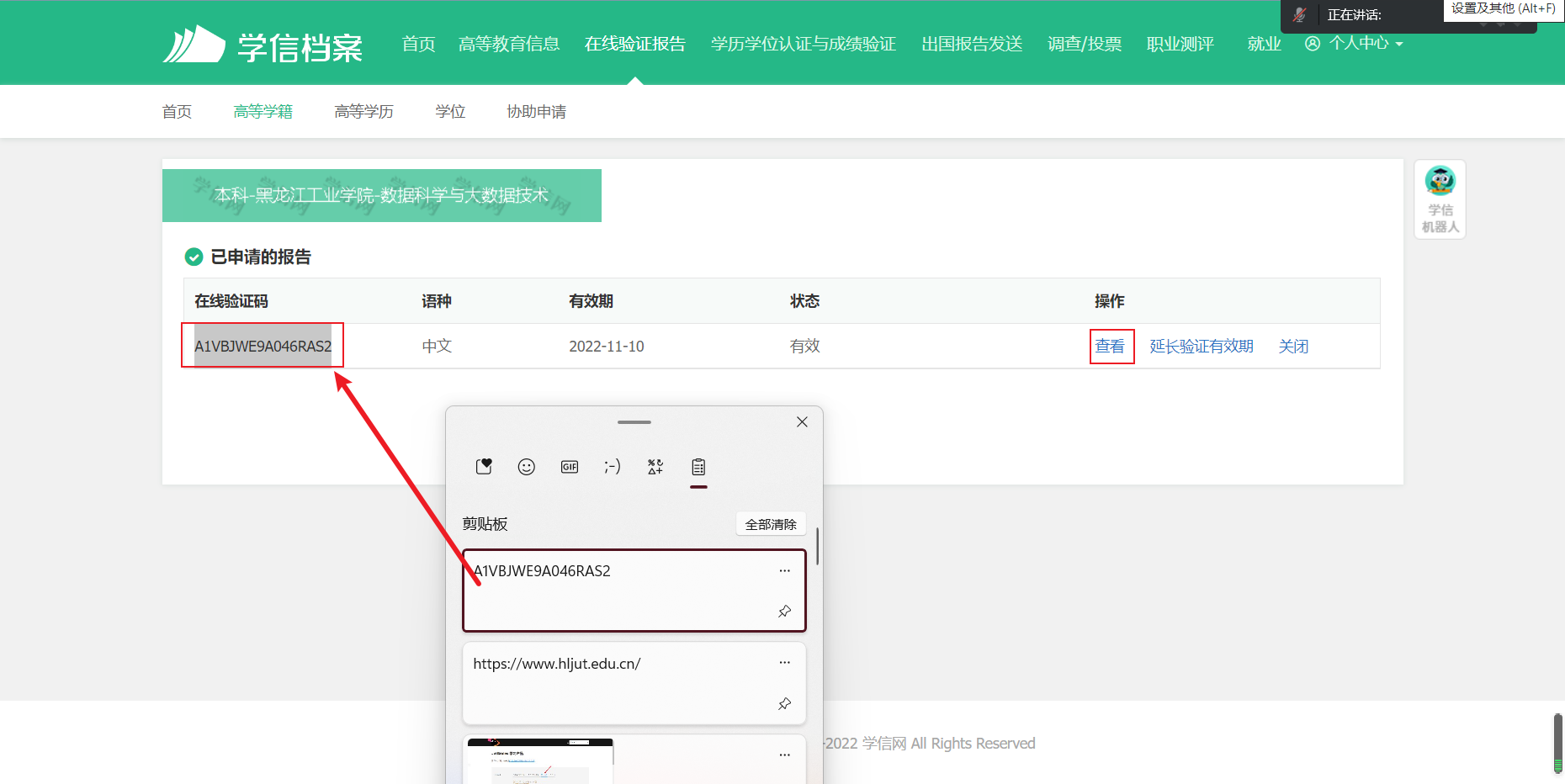1565x784 pixels.
Task: Close the clipboard panel with X
Action: click(x=802, y=422)
